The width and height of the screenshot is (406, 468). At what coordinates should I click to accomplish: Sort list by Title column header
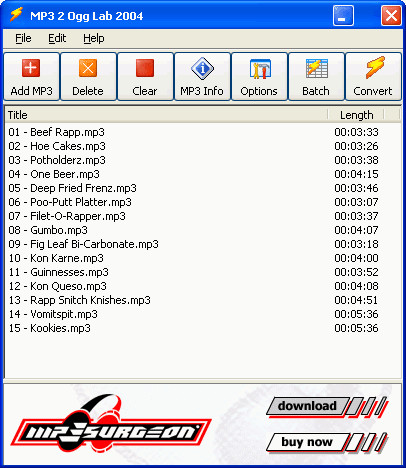[x=166, y=115]
